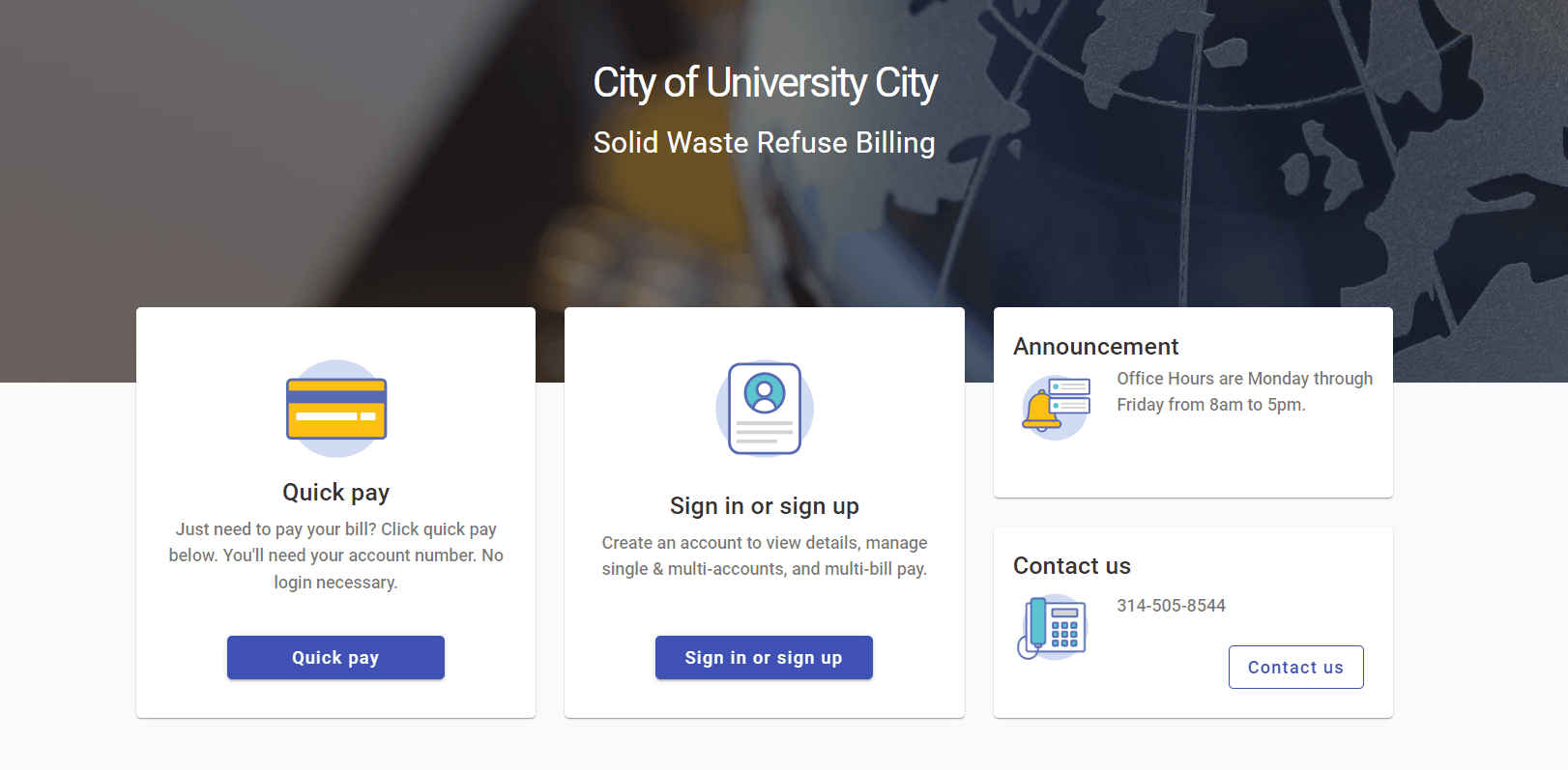Click the Sign in or sign up button

click(764, 657)
